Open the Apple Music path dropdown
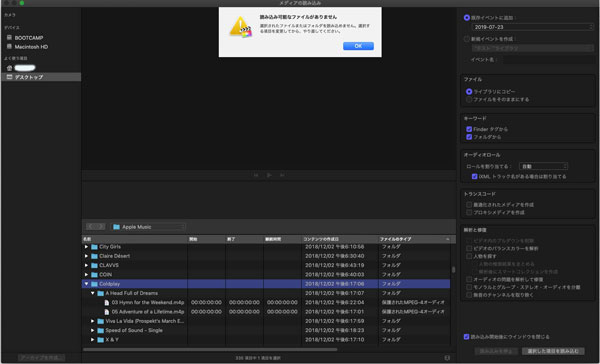The image size is (600, 364). (x=148, y=227)
